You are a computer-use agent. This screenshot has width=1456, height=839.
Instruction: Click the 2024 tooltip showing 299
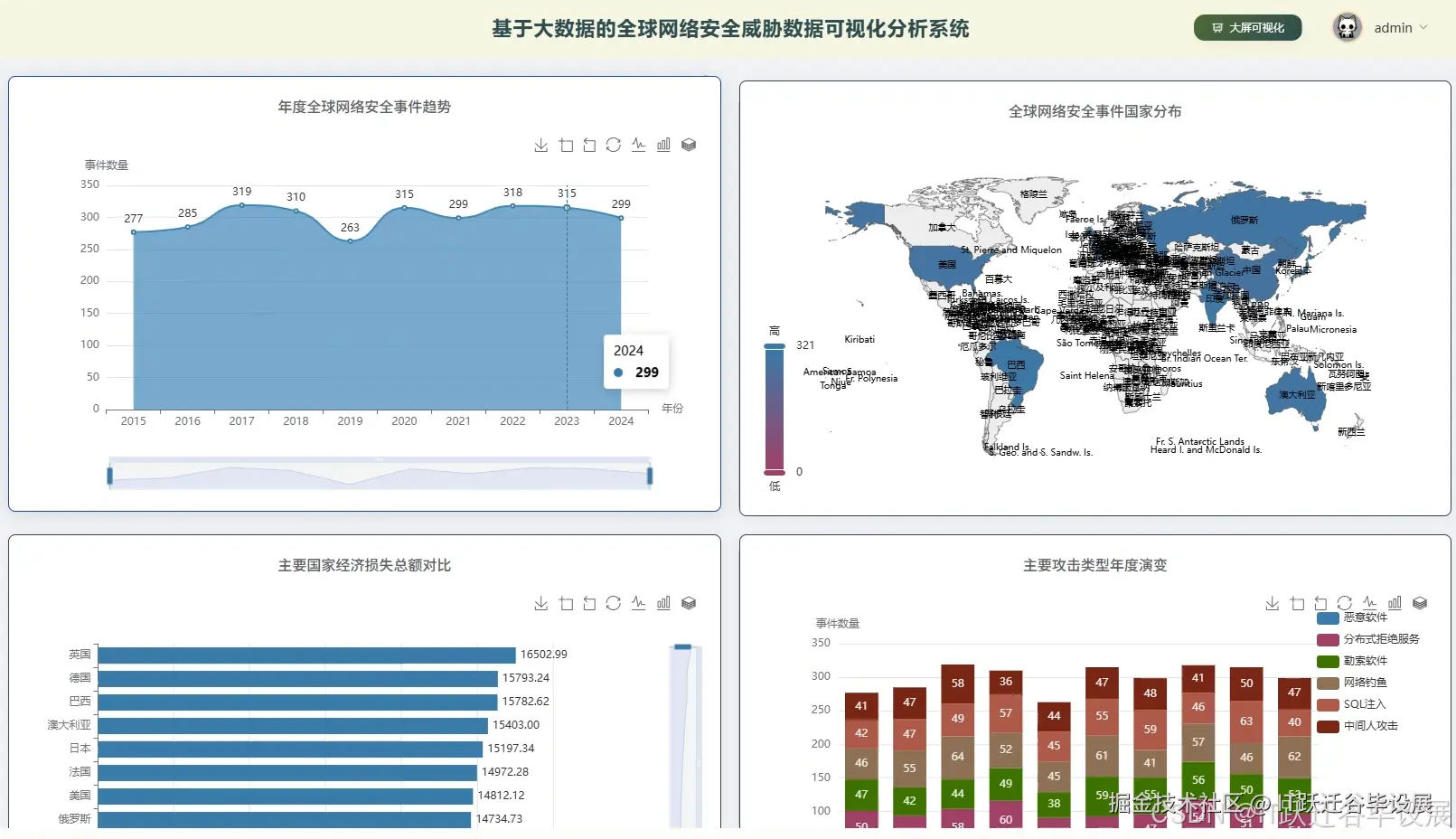tap(636, 362)
